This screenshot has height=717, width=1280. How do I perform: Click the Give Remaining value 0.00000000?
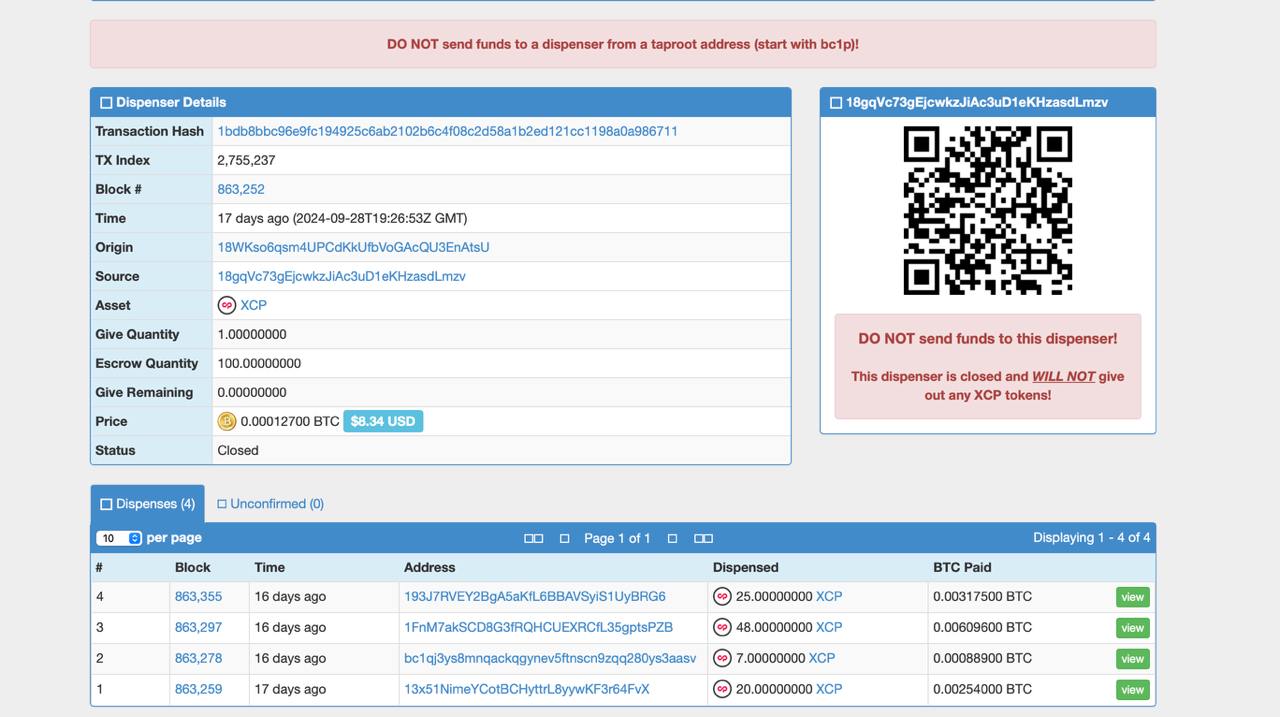pyautogui.click(x=252, y=392)
